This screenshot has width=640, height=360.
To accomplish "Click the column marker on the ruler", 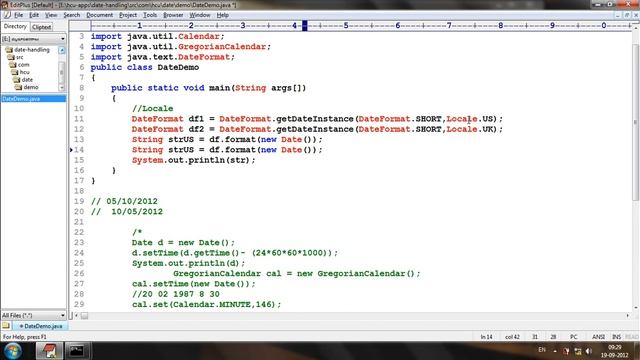I will pos(304,26).
